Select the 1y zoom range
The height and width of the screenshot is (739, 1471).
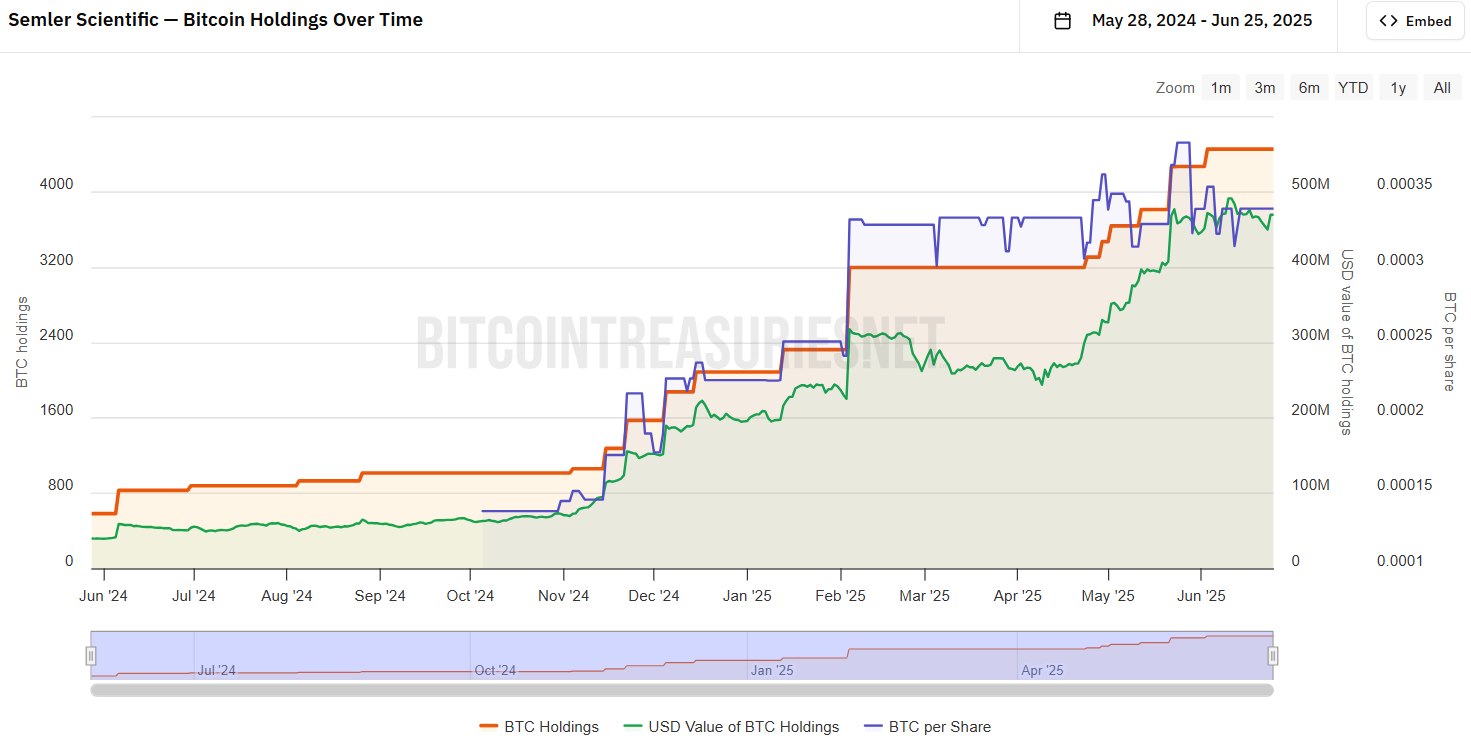point(1398,88)
